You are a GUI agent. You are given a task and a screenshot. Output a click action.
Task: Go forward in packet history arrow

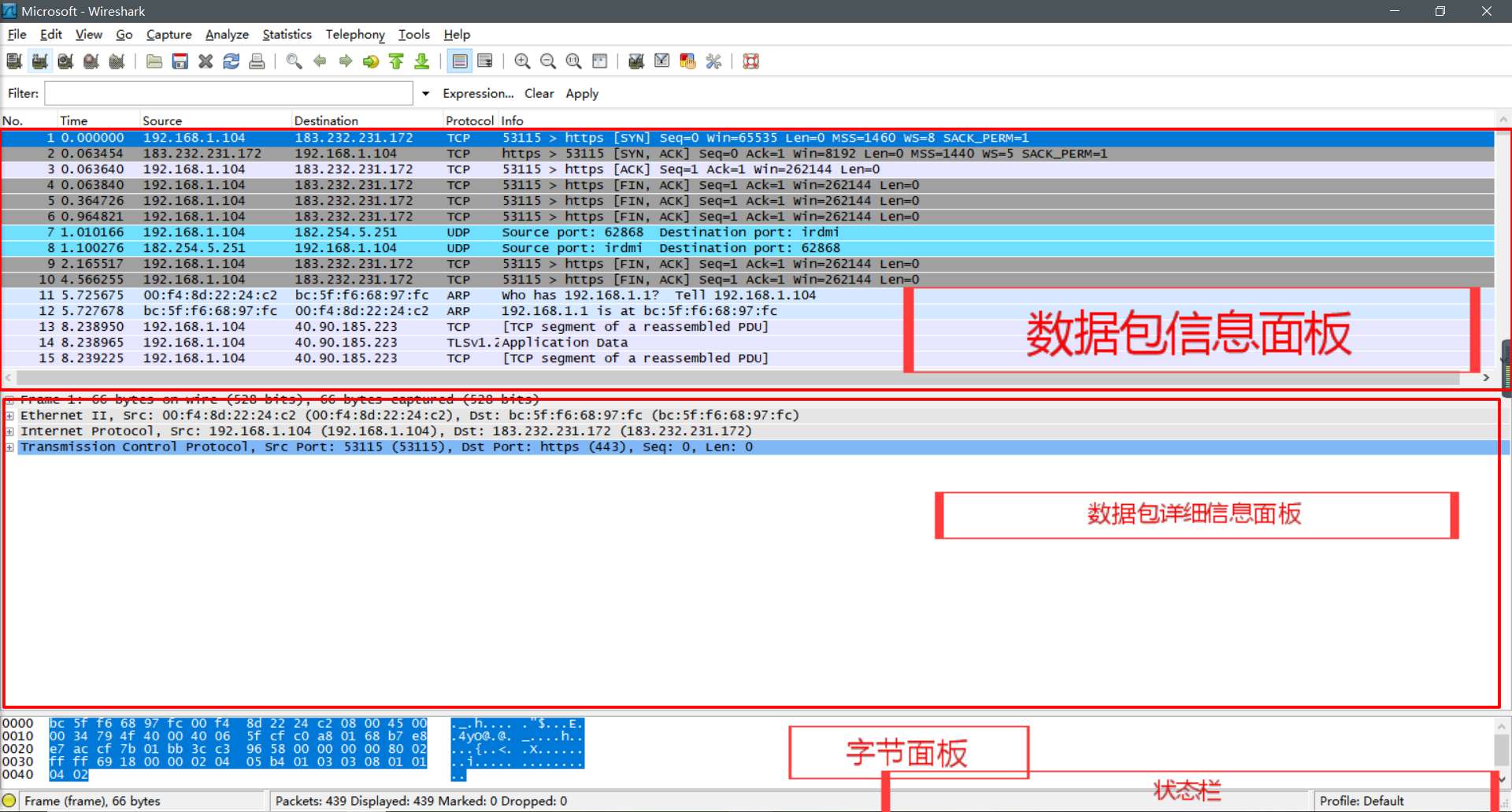[345, 61]
